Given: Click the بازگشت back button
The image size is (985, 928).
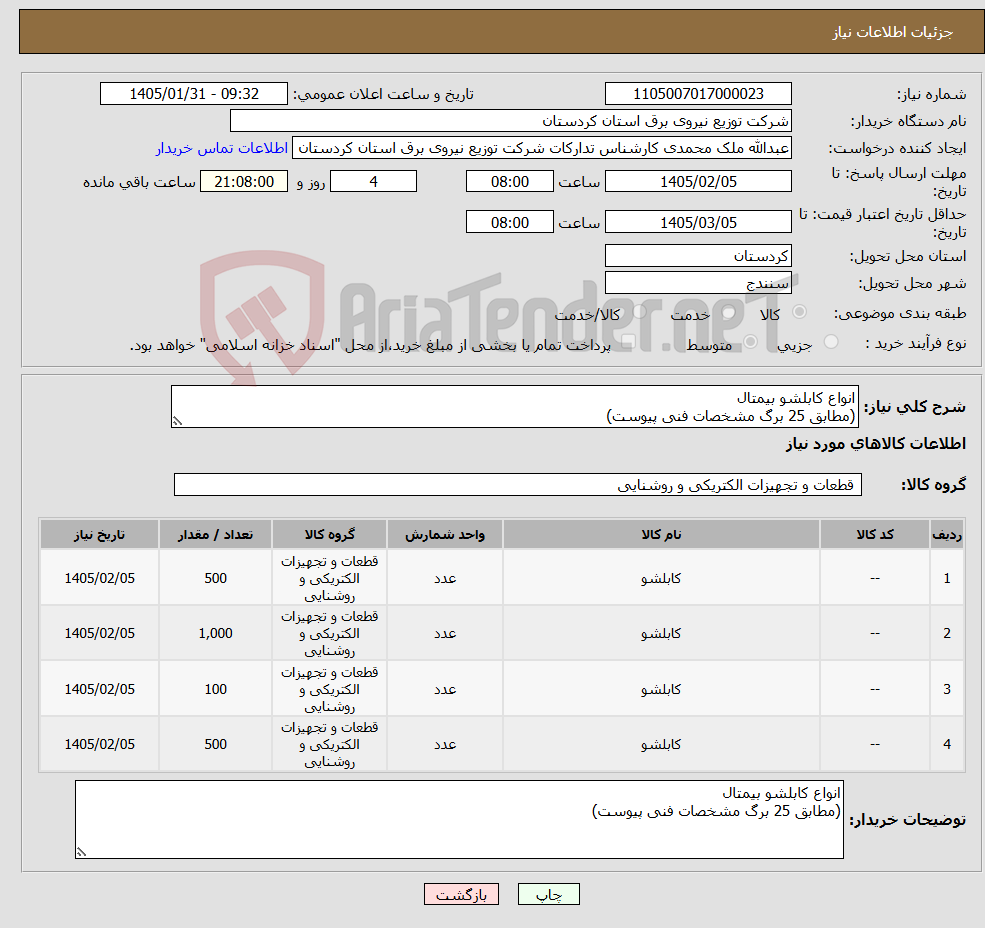Looking at the screenshot, I should click(x=461, y=894).
